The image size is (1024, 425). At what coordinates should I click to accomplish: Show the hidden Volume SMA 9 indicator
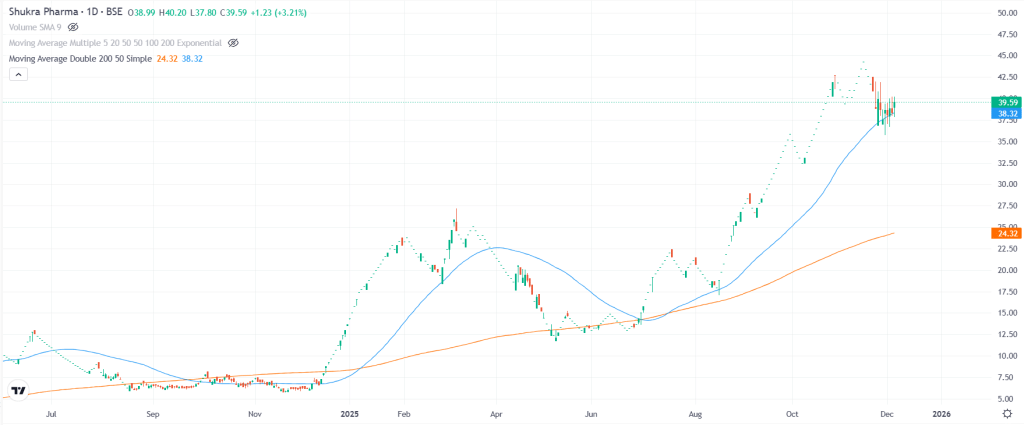click(75, 28)
